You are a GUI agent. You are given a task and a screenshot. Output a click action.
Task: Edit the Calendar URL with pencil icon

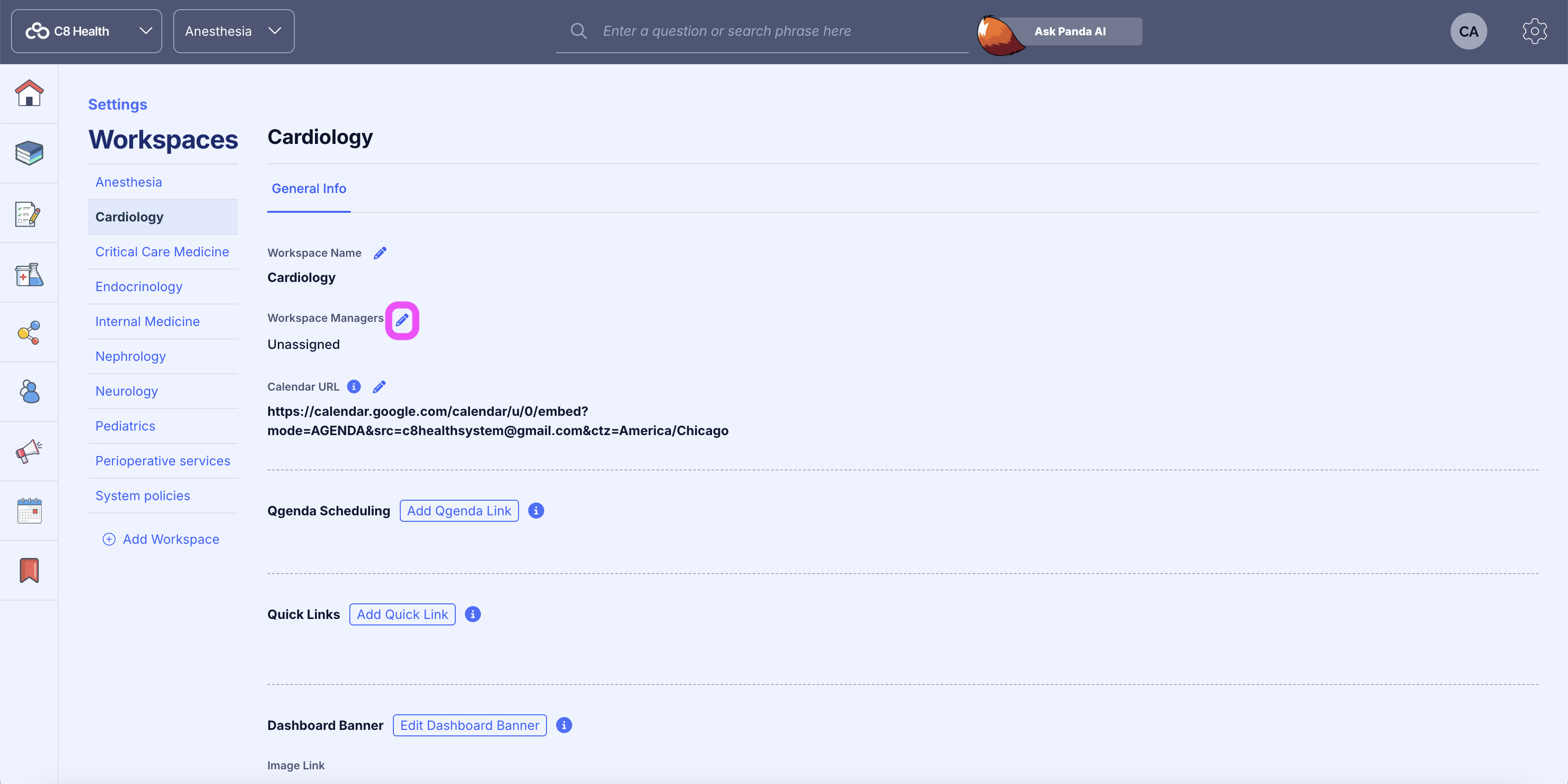point(379,387)
